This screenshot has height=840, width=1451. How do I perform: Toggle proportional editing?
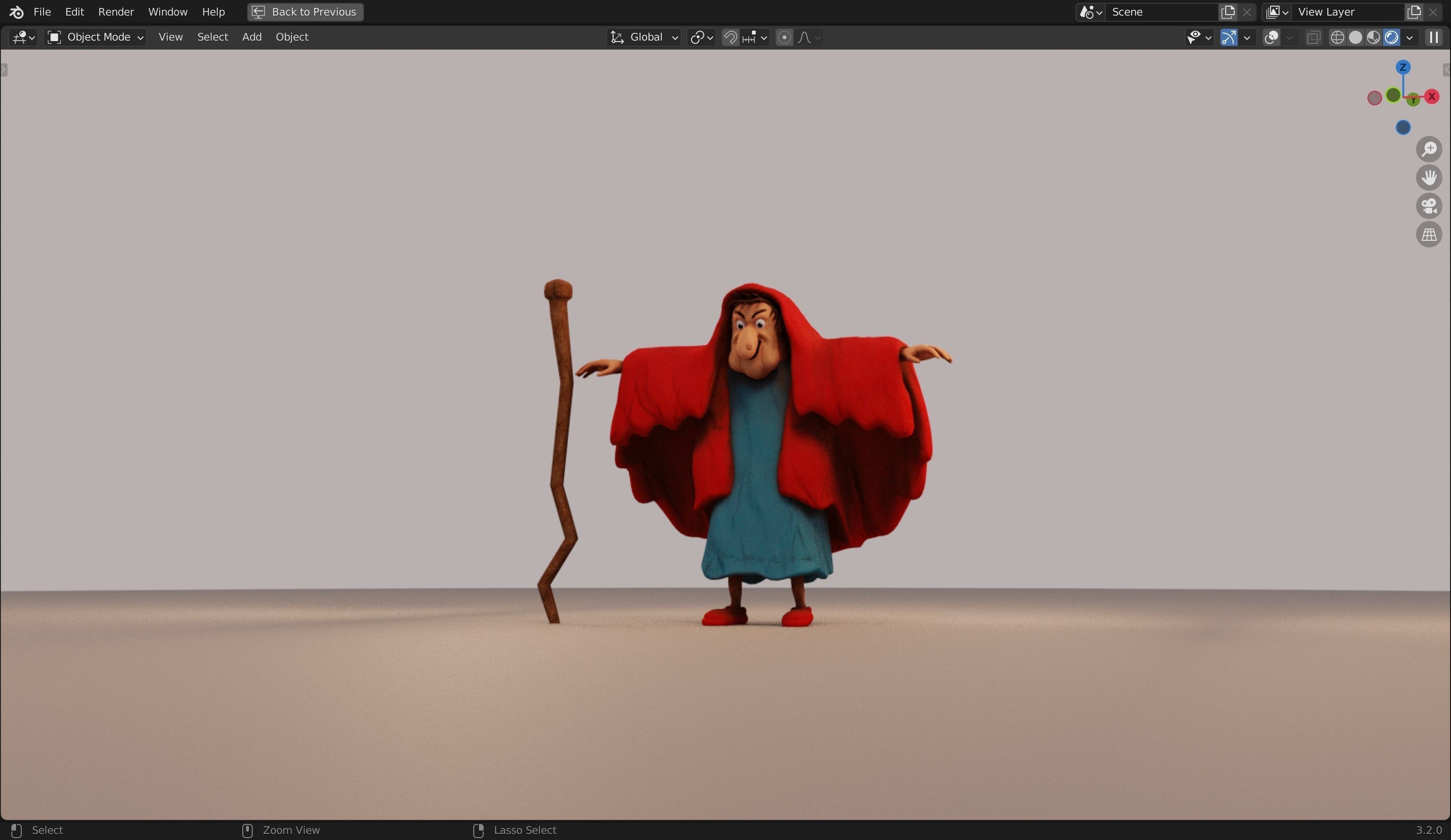coord(784,37)
